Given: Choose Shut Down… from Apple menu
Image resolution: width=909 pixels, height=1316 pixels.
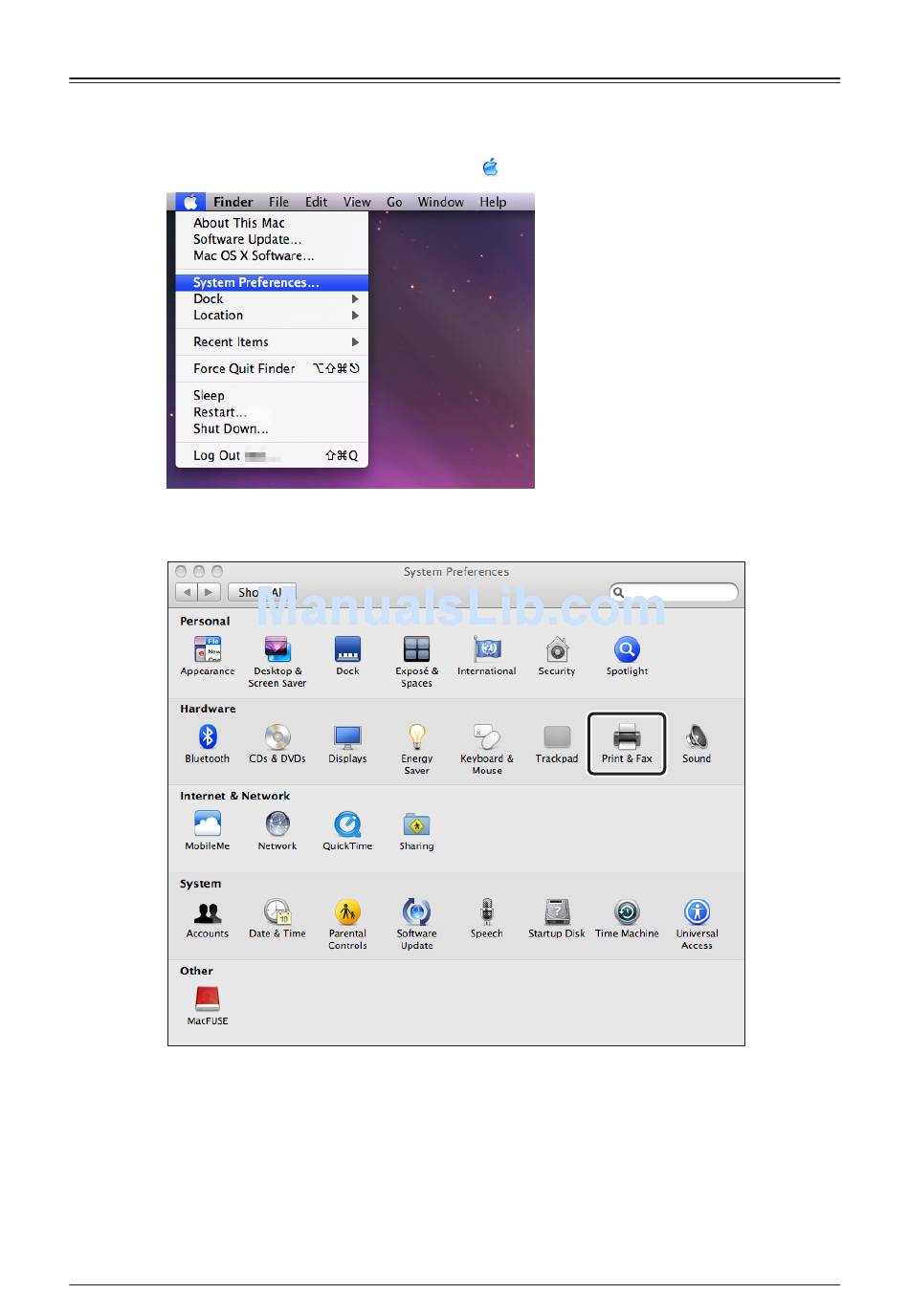Looking at the screenshot, I should click(x=272, y=428).
